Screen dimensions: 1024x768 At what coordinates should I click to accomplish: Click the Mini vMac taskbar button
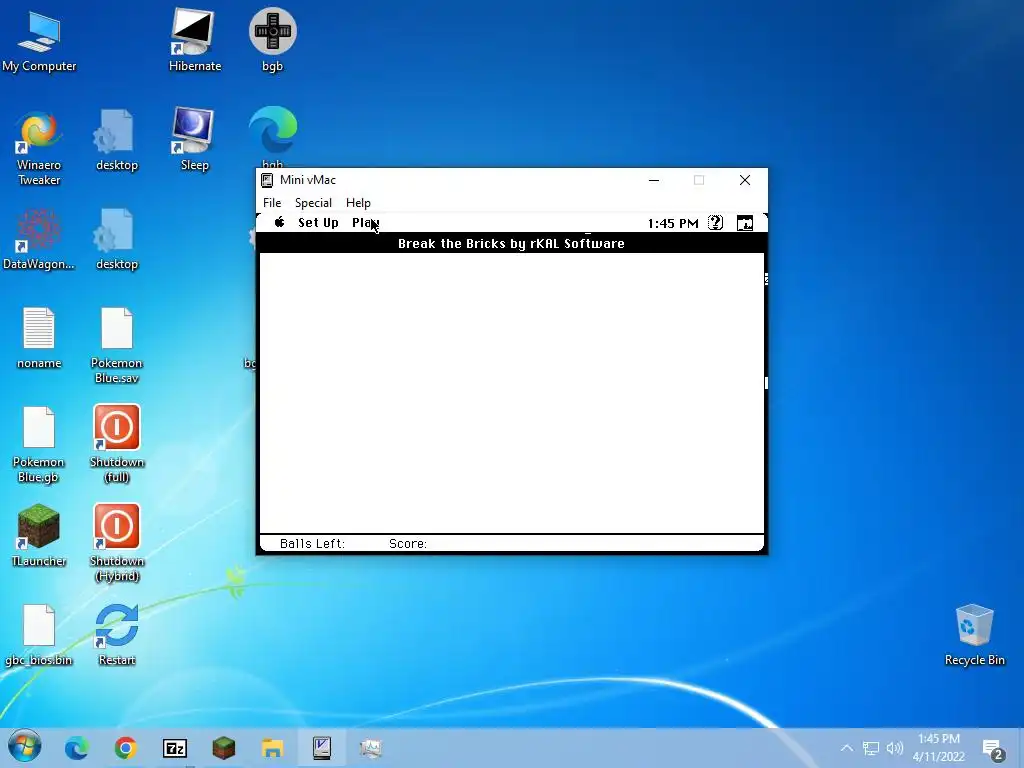click(x=322, y=748)
